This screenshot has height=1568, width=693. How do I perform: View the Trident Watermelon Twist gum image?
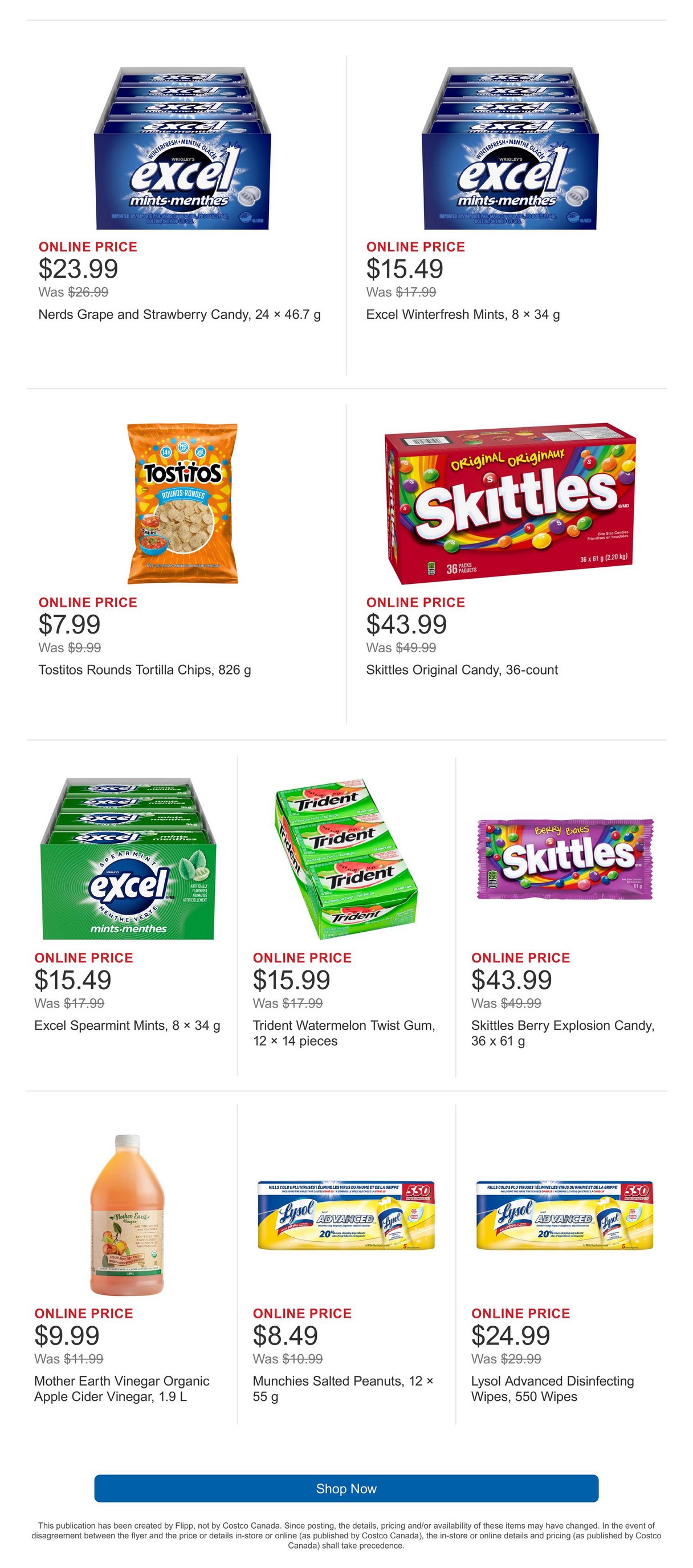coord(346,858)
